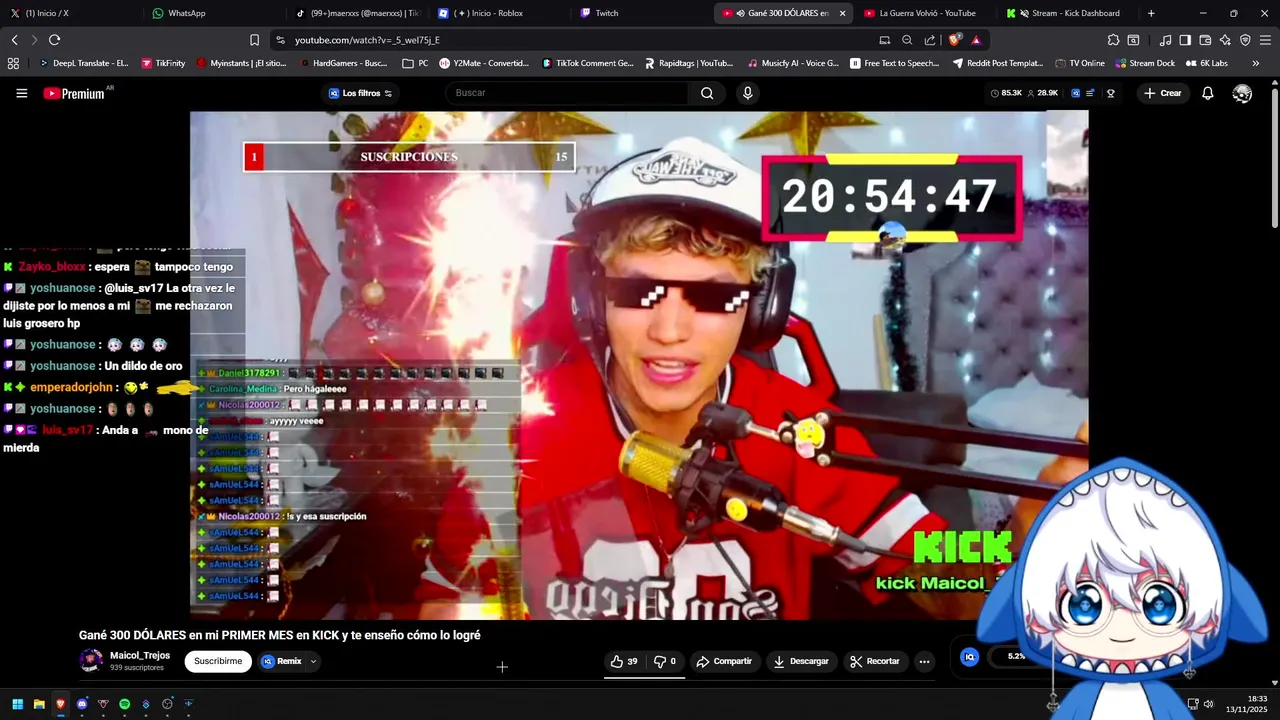1280x720 pixels.
Task: Click the address bar URL
Action: (367, 40)
